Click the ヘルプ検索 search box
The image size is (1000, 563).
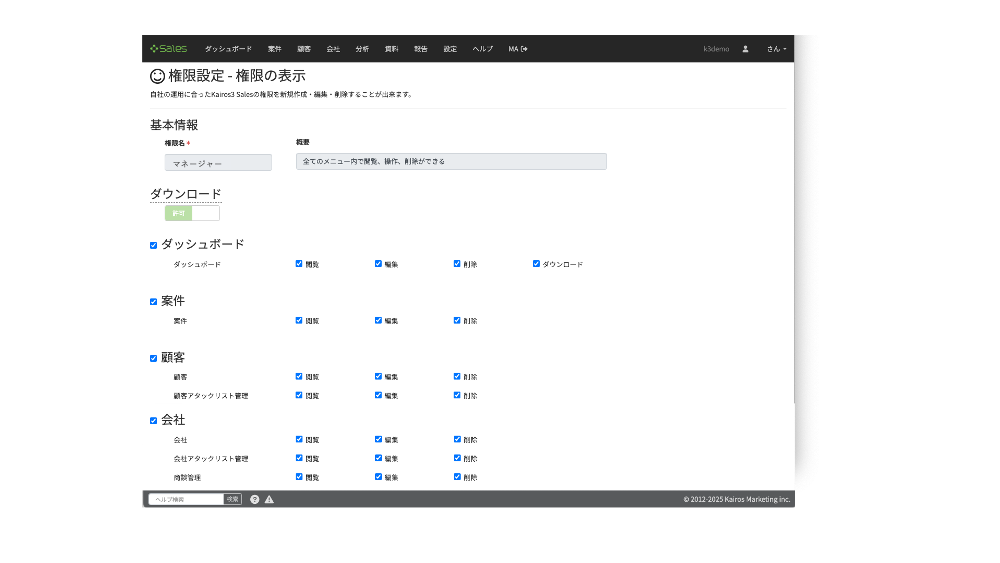tap(186, 499)
